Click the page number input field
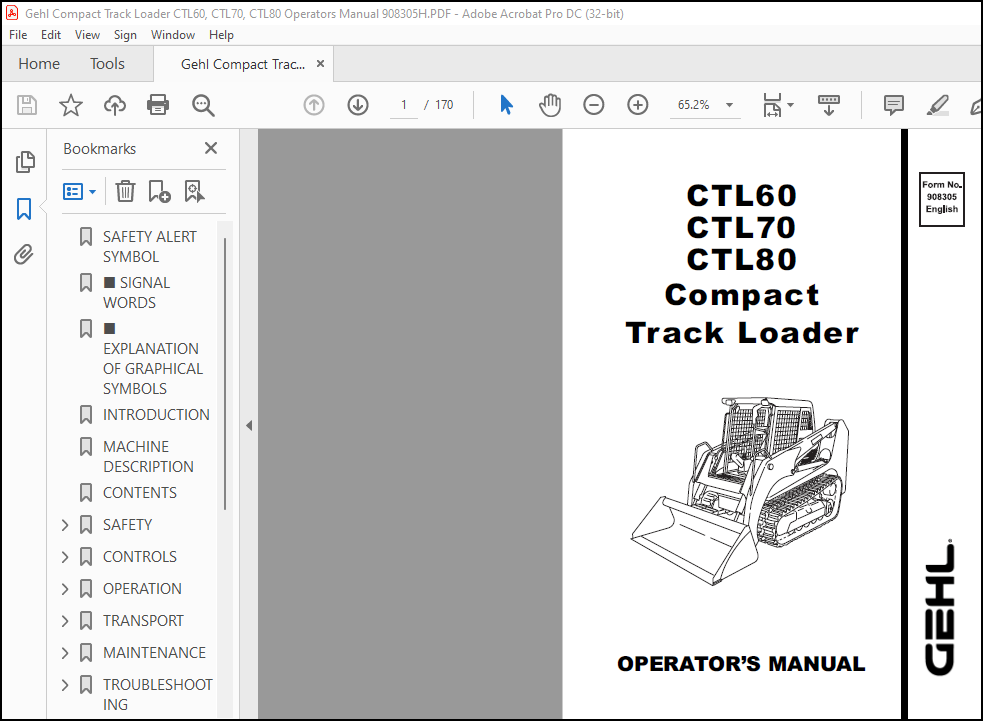The height and width of the screenshot is (721, 983). [404, 105]
